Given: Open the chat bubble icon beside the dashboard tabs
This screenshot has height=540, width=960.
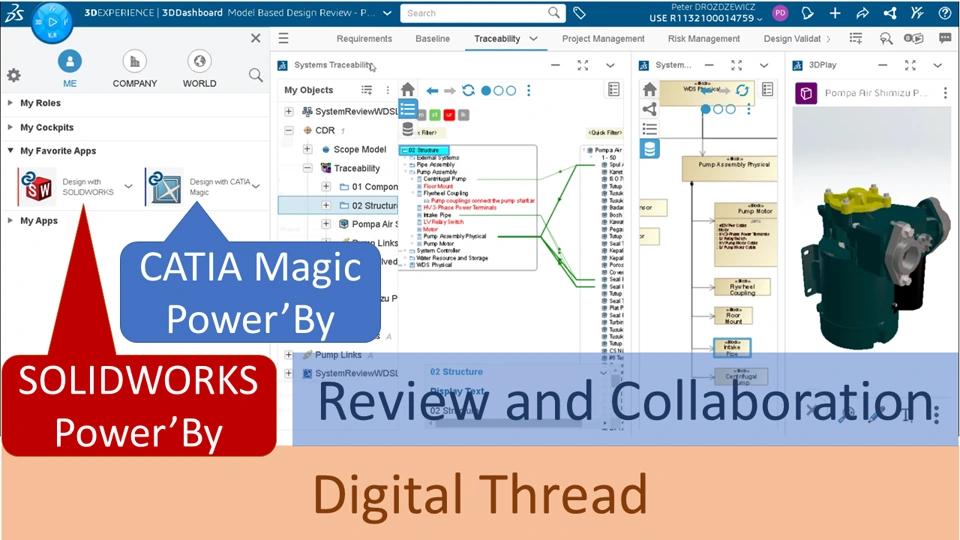Looking at the screenshot, I should [945, 38].
